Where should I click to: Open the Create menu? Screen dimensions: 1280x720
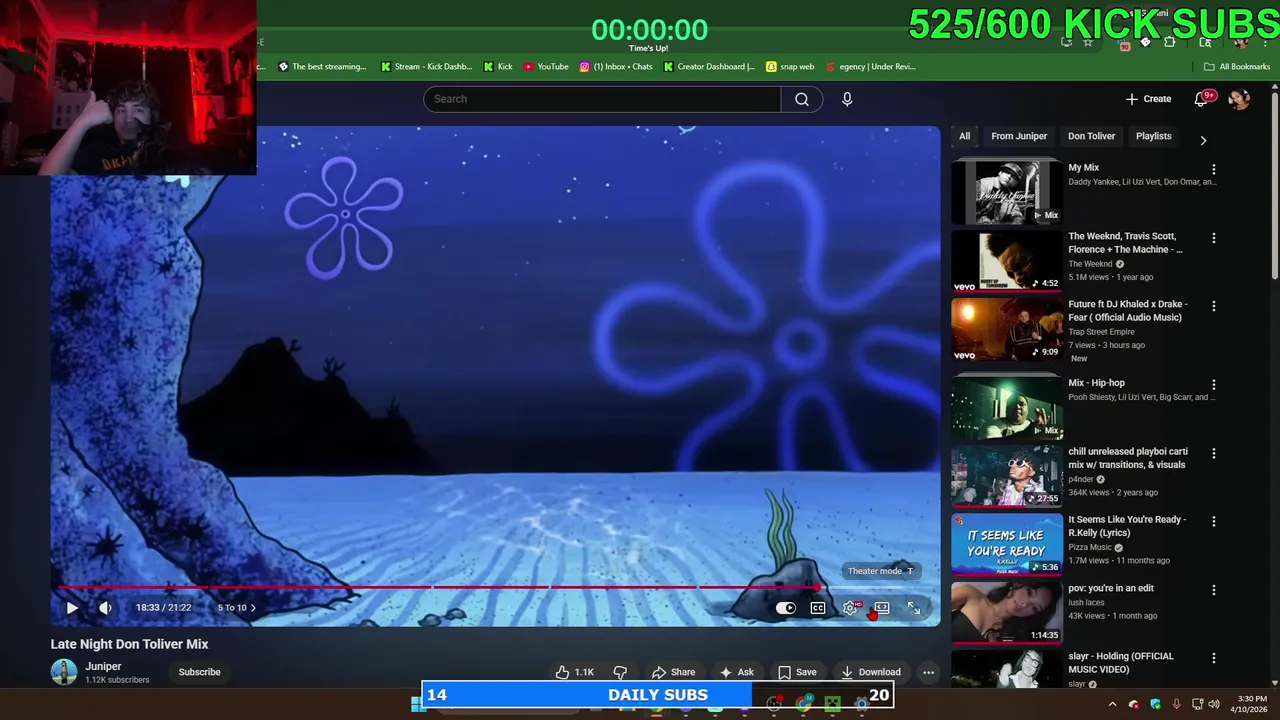(x=1148, y=99)
